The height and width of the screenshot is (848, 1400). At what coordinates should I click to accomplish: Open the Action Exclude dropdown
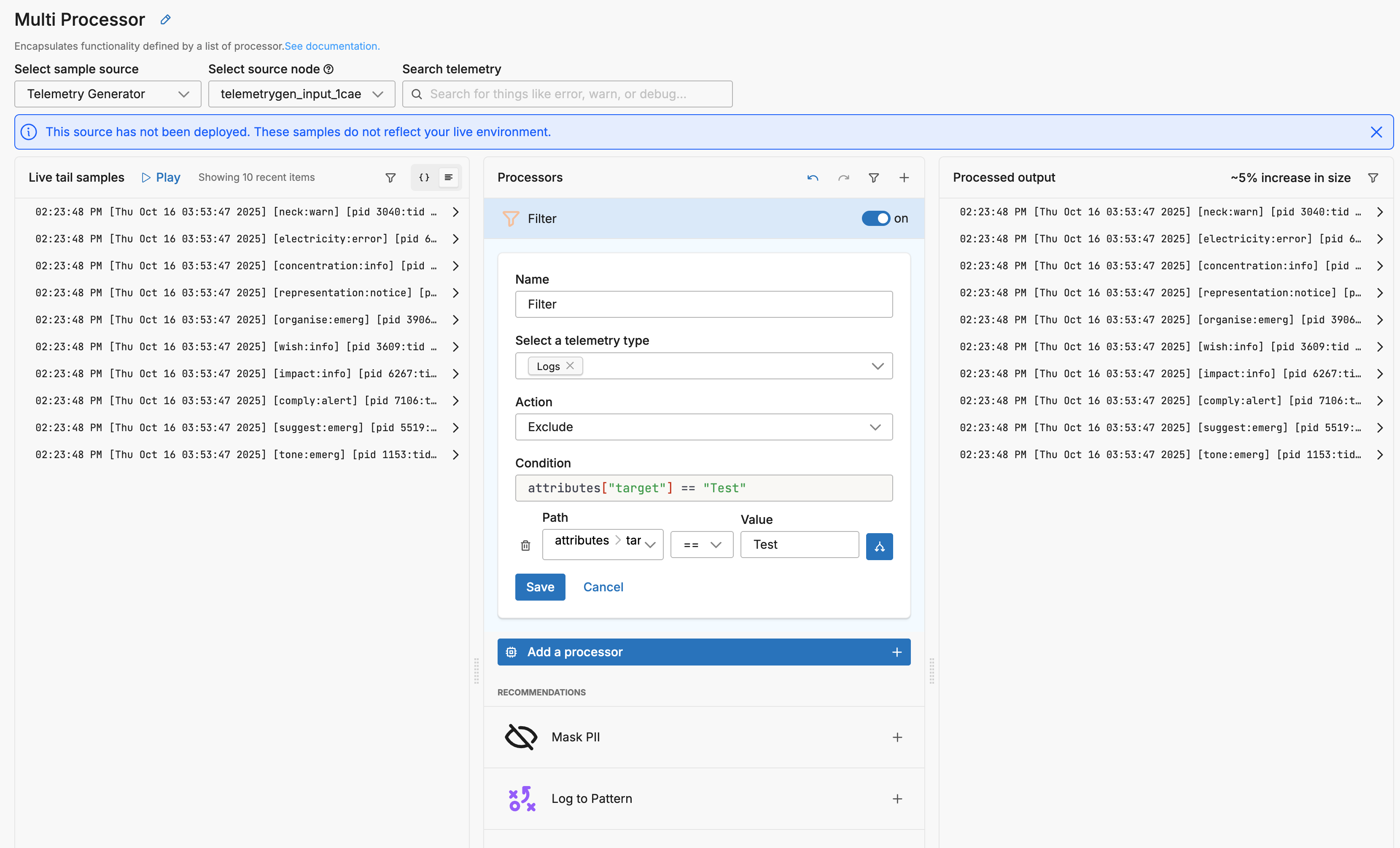pyautogui.click(x=703, y=427)
